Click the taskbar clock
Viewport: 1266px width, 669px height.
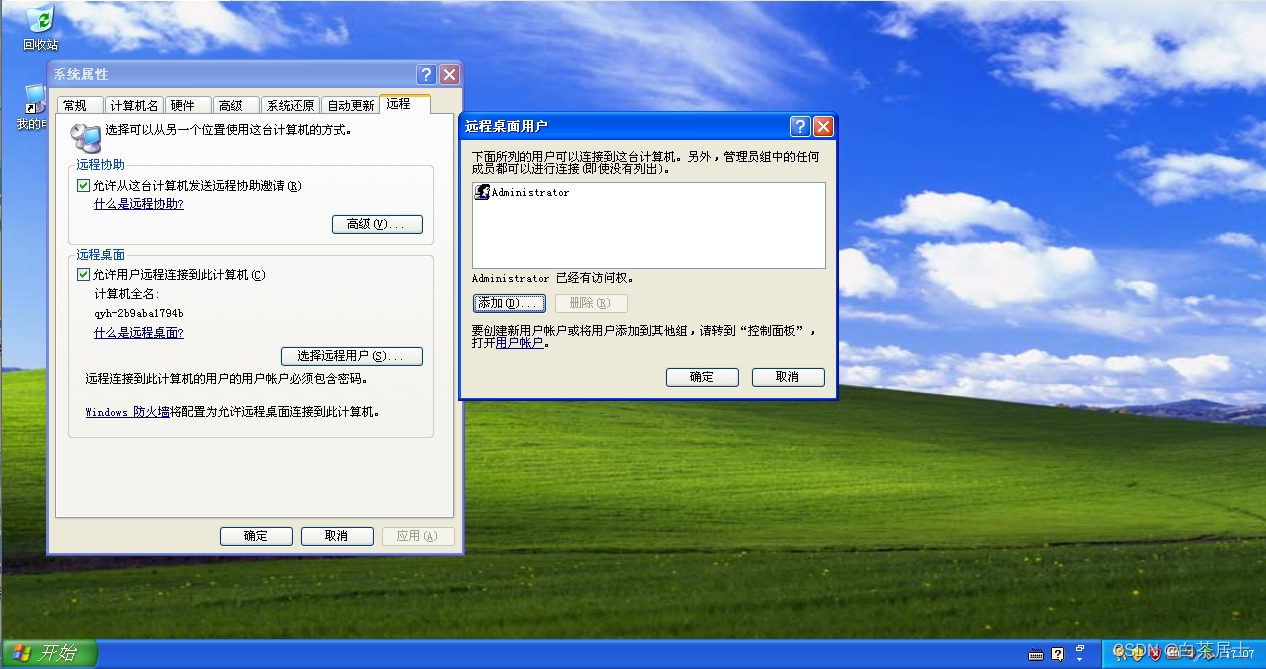click(1241, 654)
